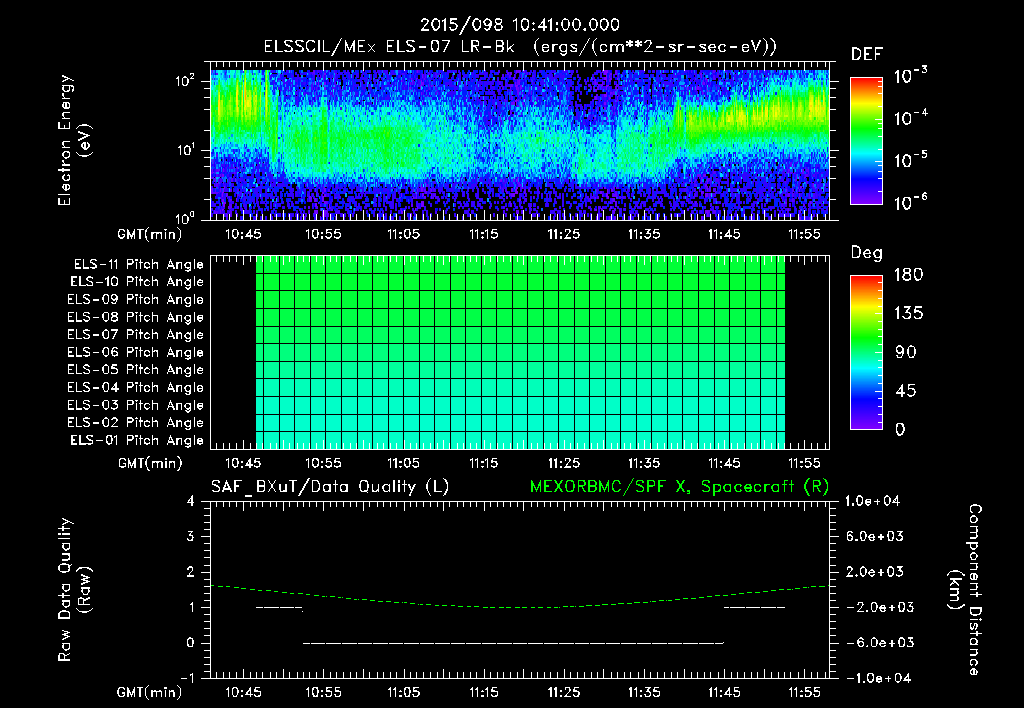Click the "GMT(min)" label under pitch angle panel
Viewport: 1024px width, 708px height.
(150, 463)
